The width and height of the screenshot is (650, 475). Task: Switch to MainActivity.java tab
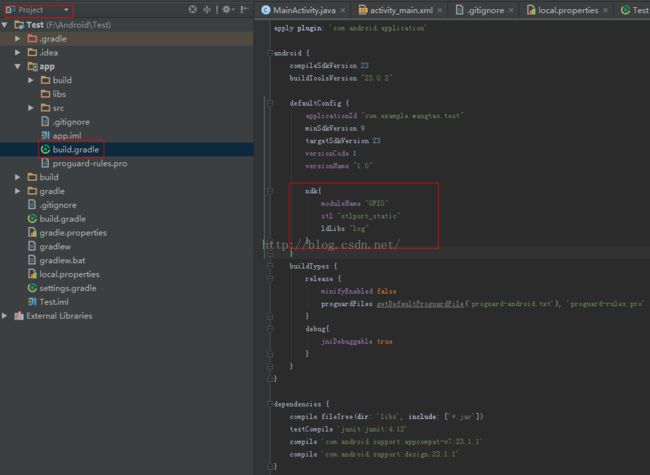304,10
